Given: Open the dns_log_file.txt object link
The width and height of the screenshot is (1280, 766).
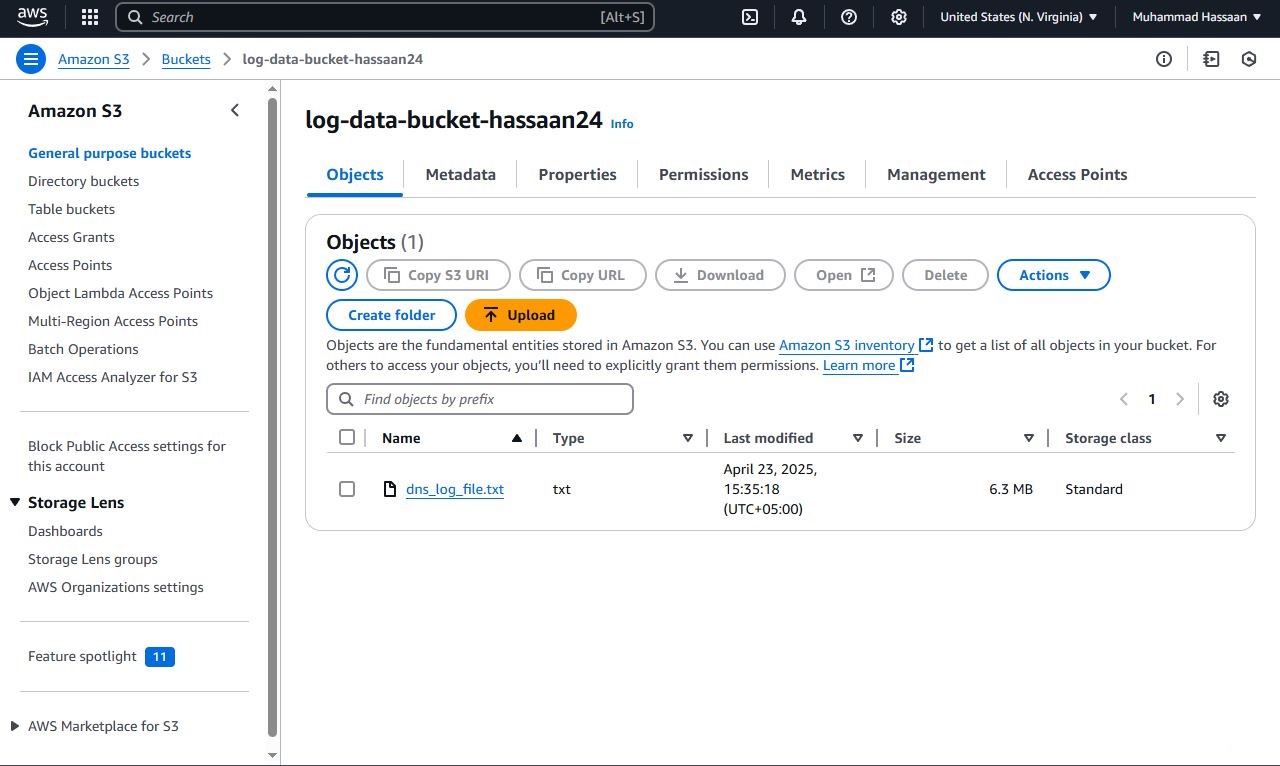Looking at the screenshot, I should 455,489.
